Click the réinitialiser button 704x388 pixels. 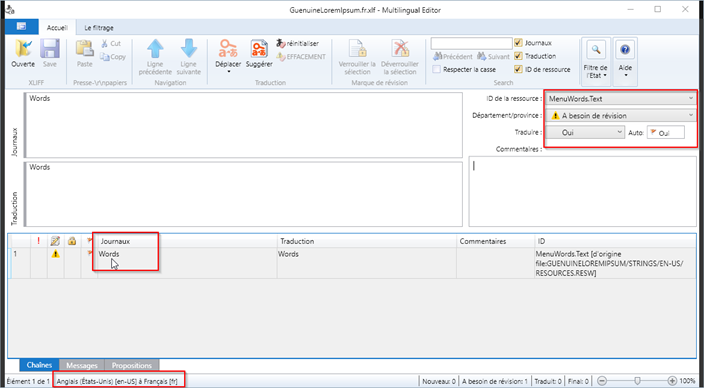[298, 44]
